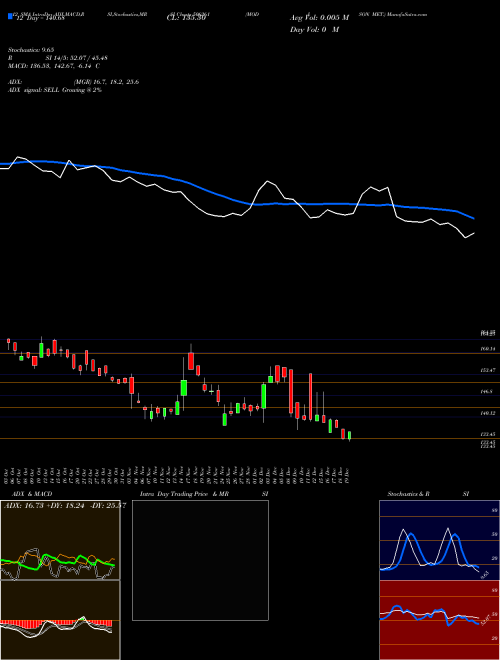Click the '19 Dec' date axis label
This screenshot has height=660, width=500.
[349, 474]
